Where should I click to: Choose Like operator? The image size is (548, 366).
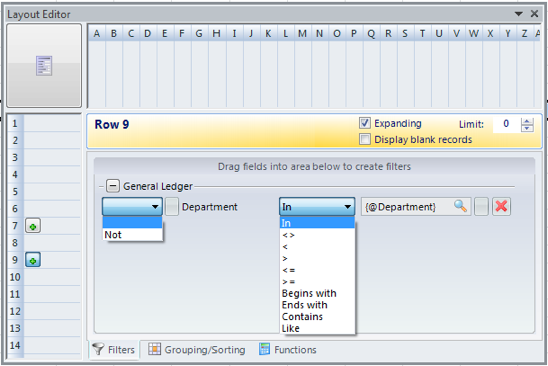coord(317,328)
